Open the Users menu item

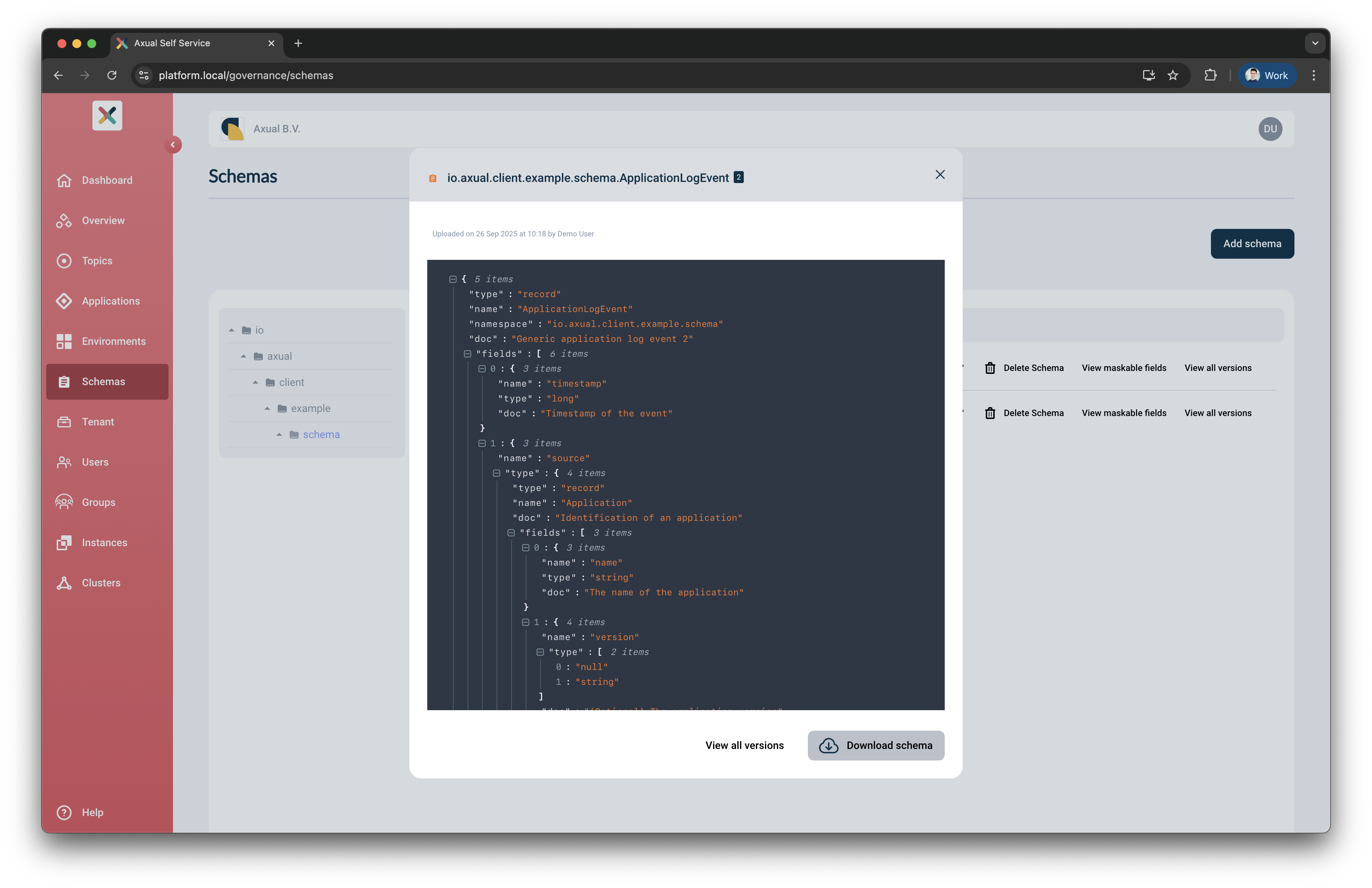(95, 462)
